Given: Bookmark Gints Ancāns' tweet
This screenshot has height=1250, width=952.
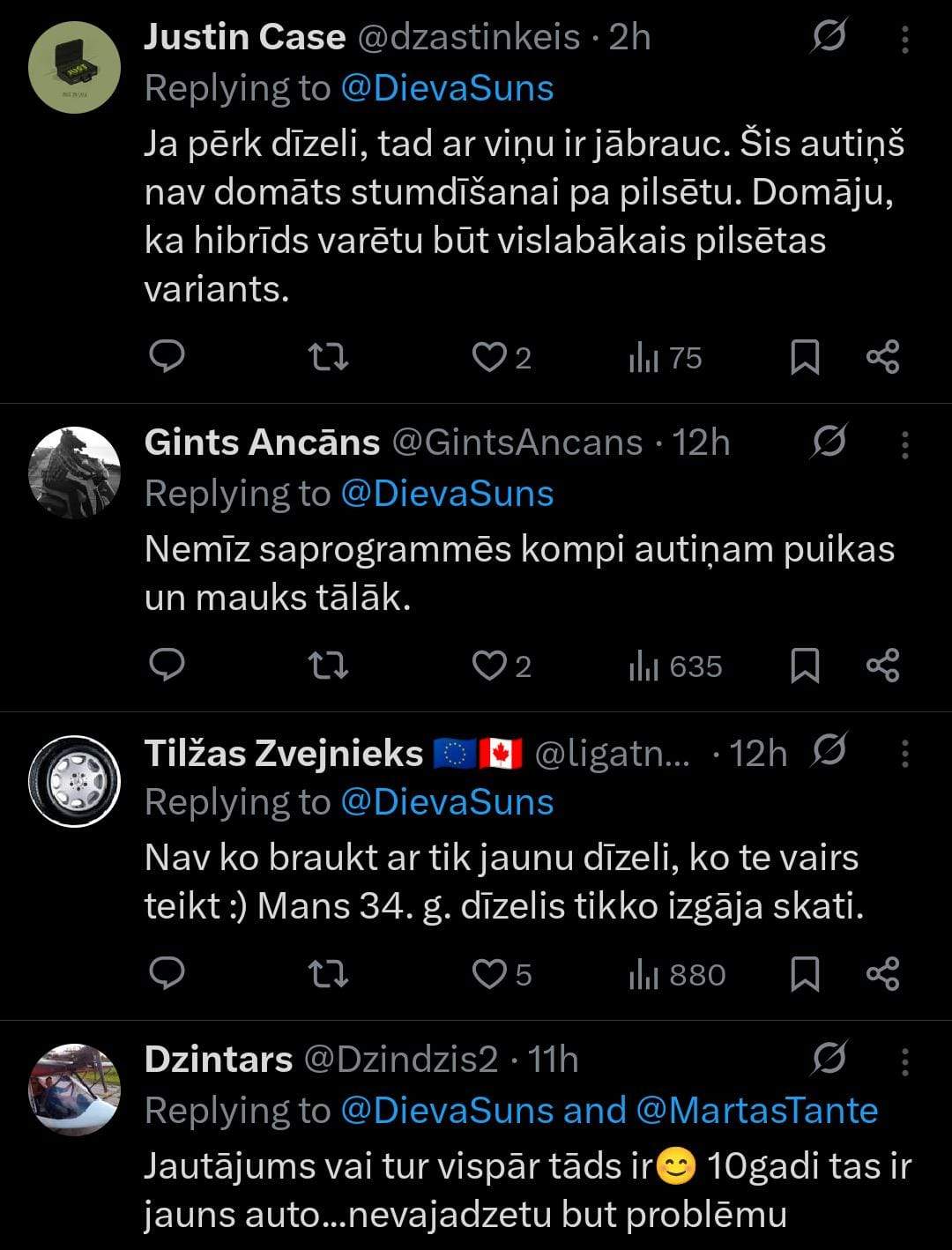Looking at the screenshot, I should pyautogui.click(x=804, y=666).
